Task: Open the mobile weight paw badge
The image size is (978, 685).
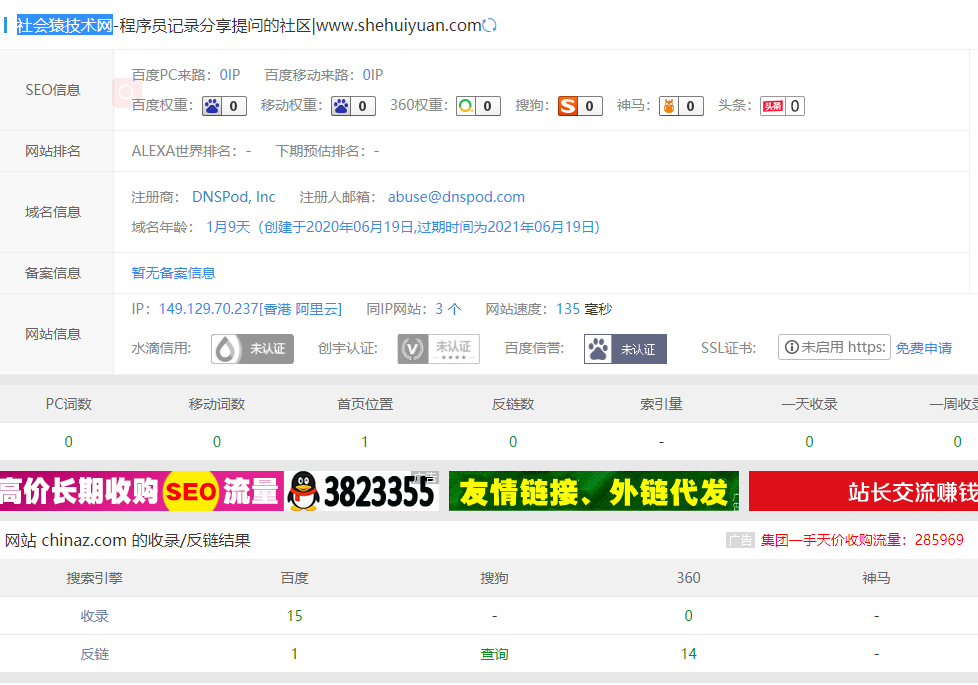Action: pyautogui.click(x=354, y=106)
